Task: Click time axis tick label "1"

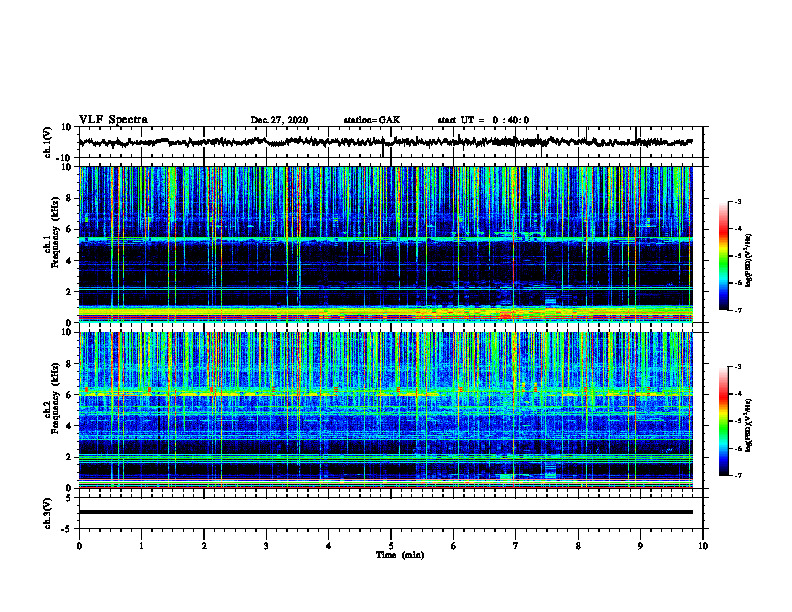Action: click(x=141, y=546)
